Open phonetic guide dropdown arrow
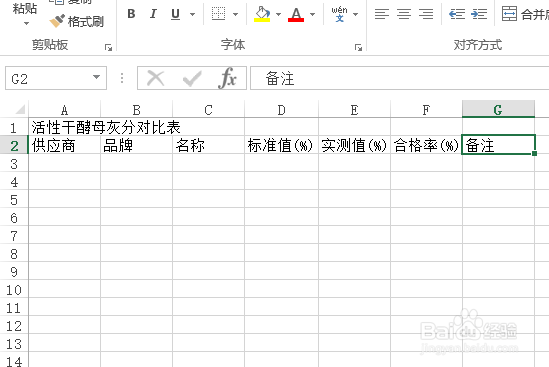549x367 pixels. click(x=355, y=14)
